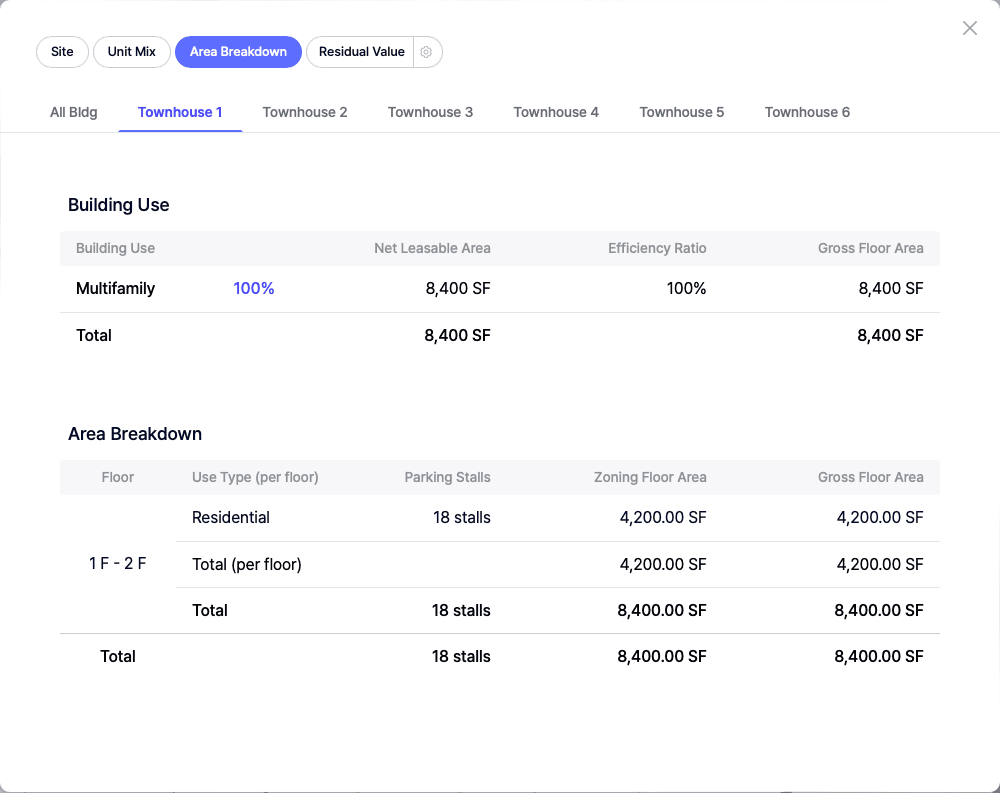
Task: Click the Parking Stalls column header
Action: 447,477
